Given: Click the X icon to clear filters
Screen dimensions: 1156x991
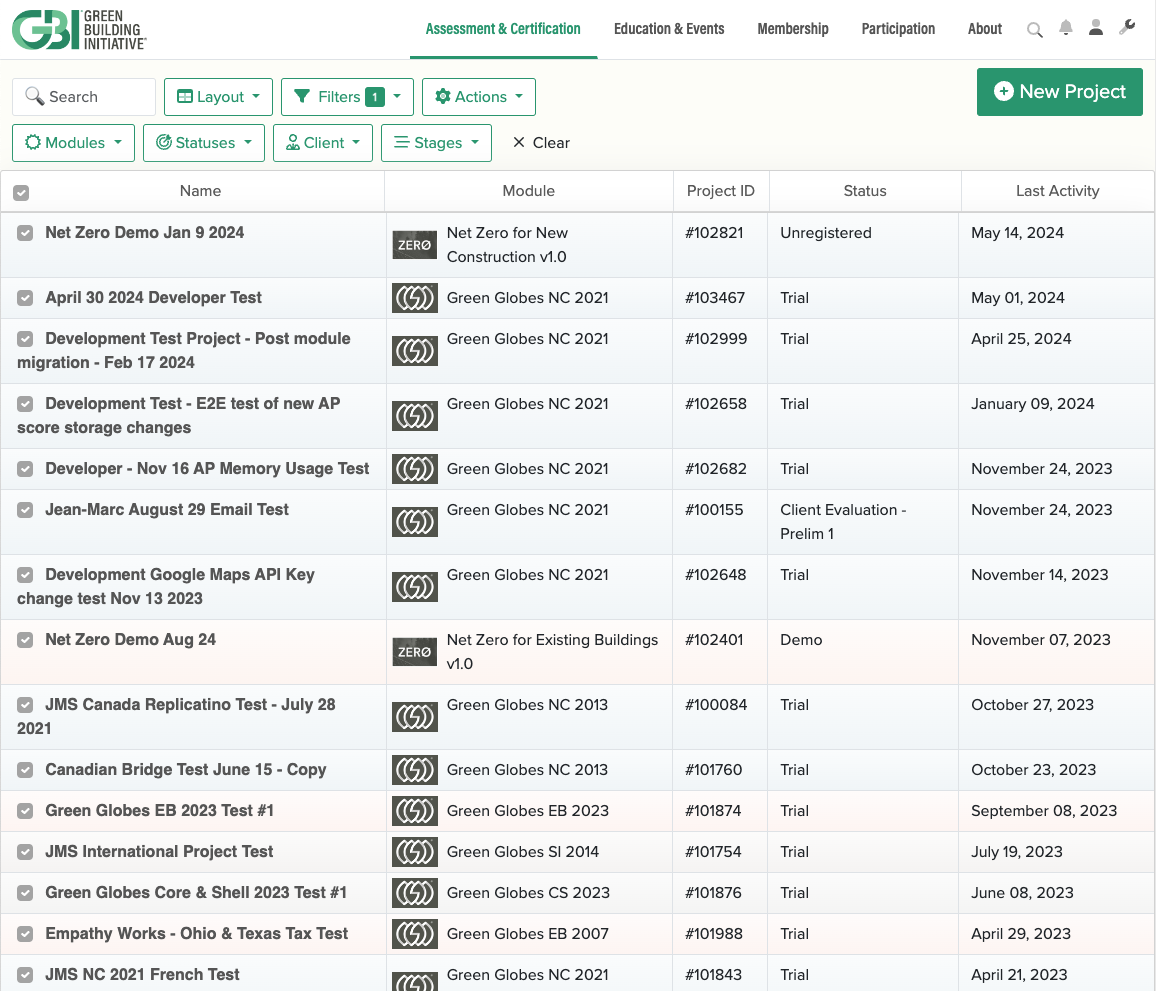Looking at the screenshot, I should 519,142.
